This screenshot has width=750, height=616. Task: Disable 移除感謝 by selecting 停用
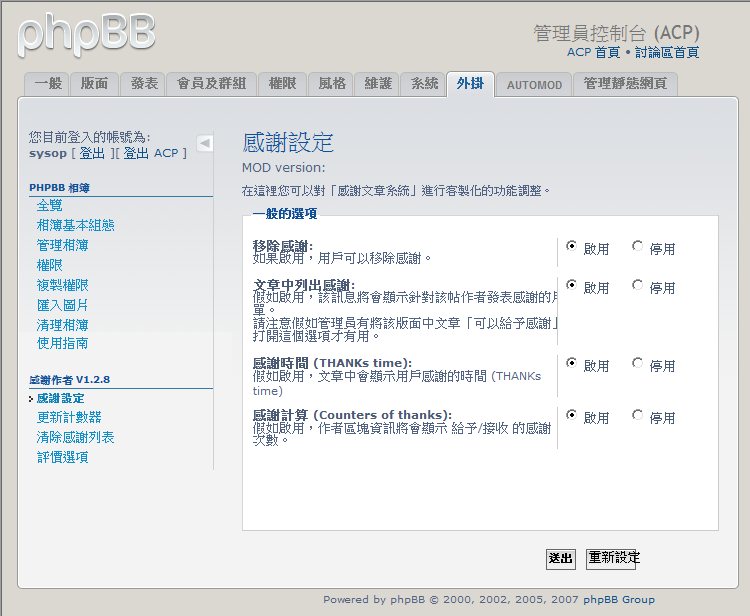pos(638,246)
